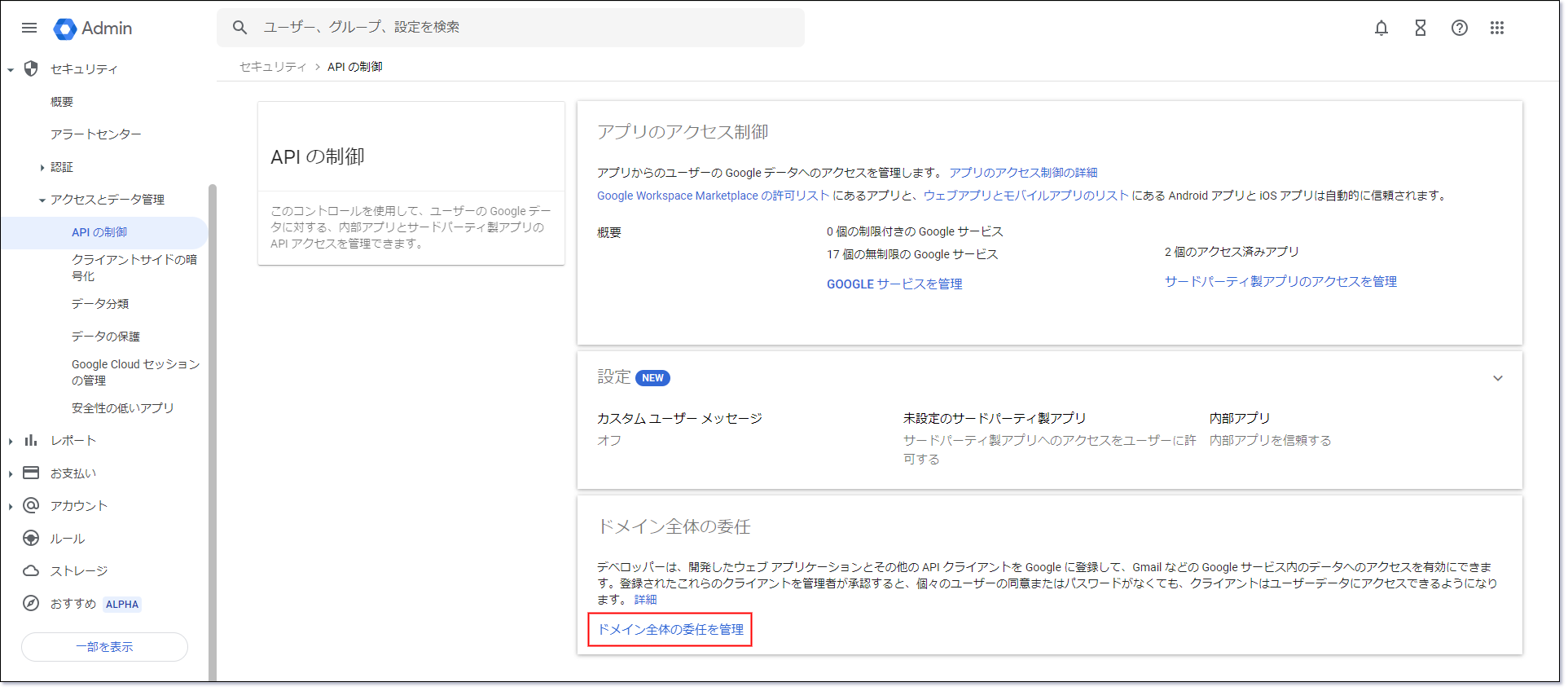Open Google Workspace Marketplace の許可リスト link
1568x691 pixels.
click(x=713, y=196)
